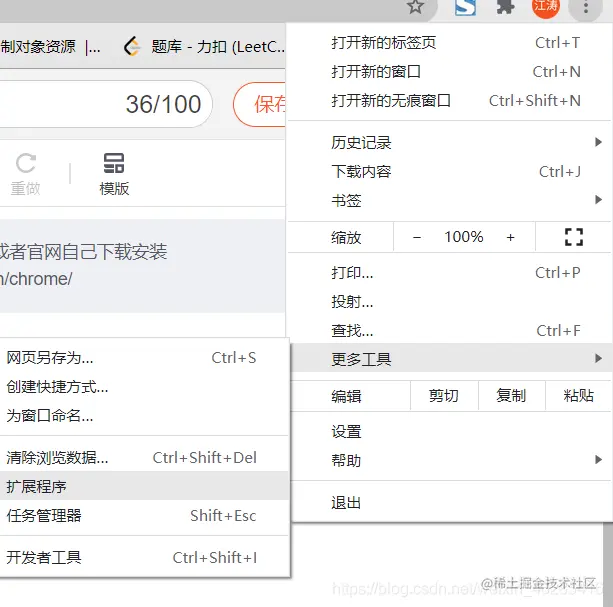The image size is (613, 607).
Task: Open 下载内容
Action: (449, 171)
